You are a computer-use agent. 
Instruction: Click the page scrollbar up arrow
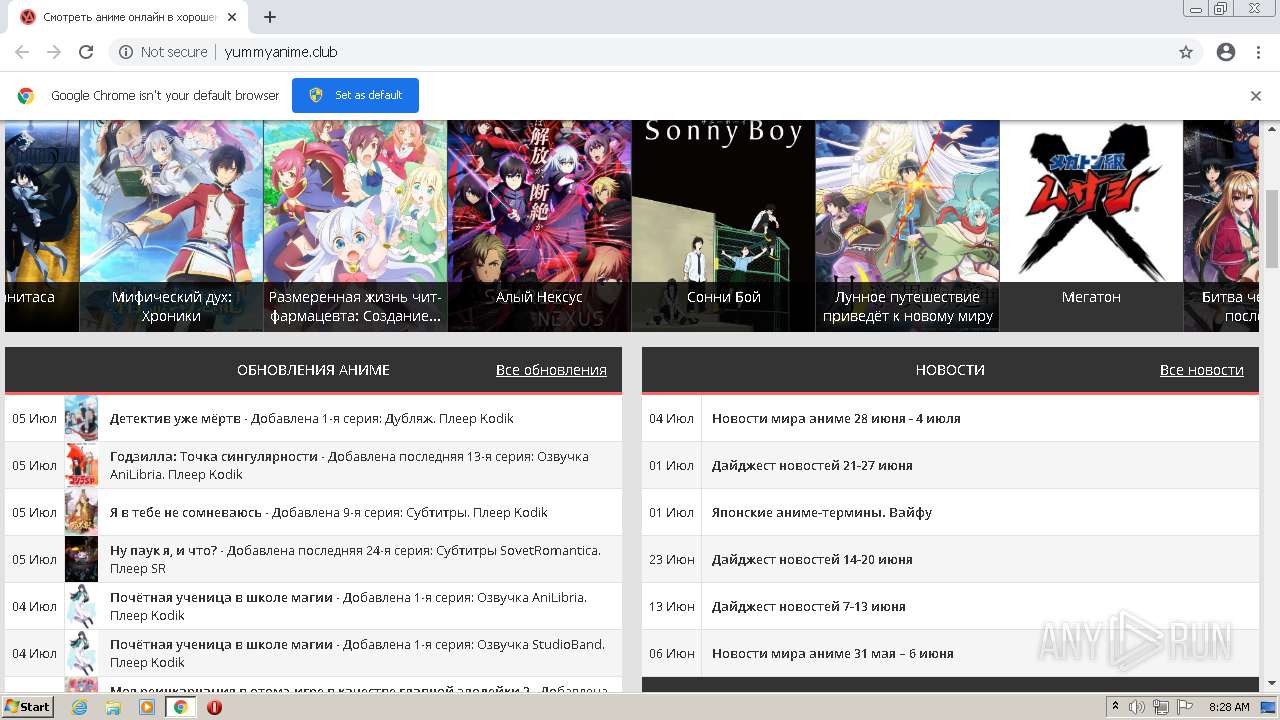coord(1272,127)
